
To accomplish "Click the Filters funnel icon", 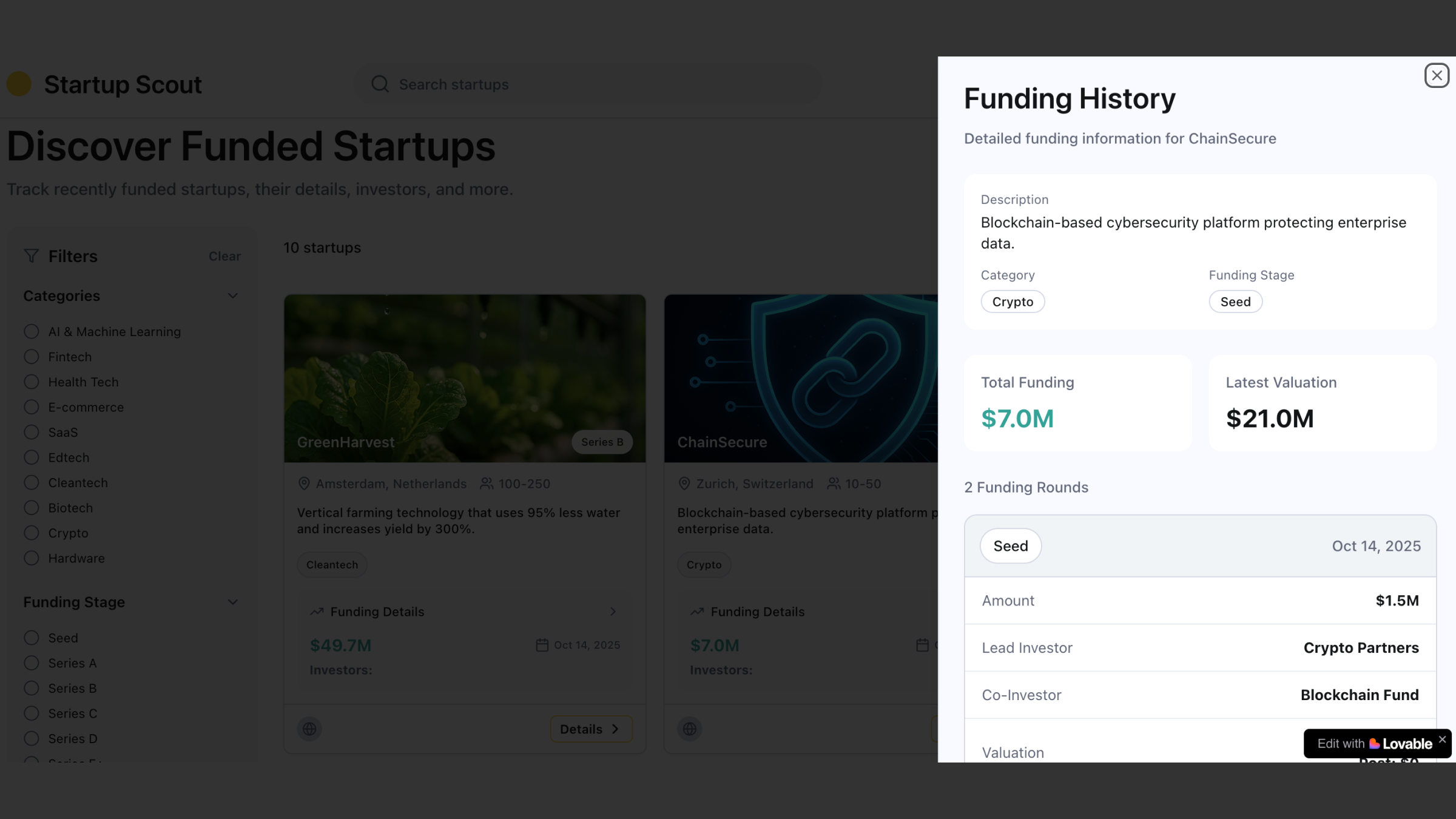I will coord(32,256).
